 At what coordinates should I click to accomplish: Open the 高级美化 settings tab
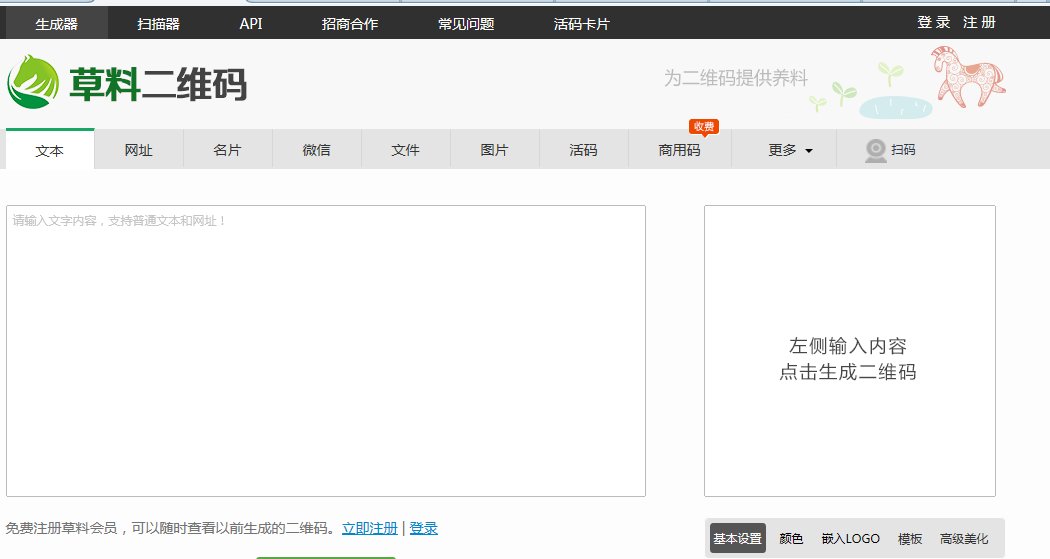point(964,538)
